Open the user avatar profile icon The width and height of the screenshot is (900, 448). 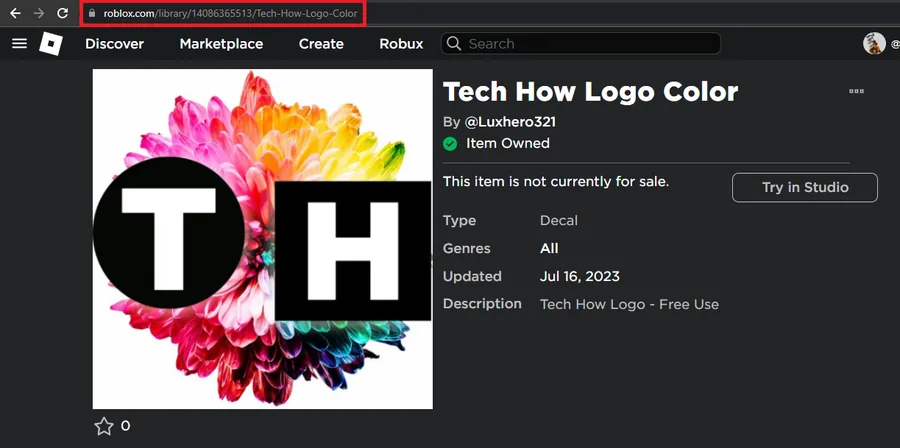874,44
